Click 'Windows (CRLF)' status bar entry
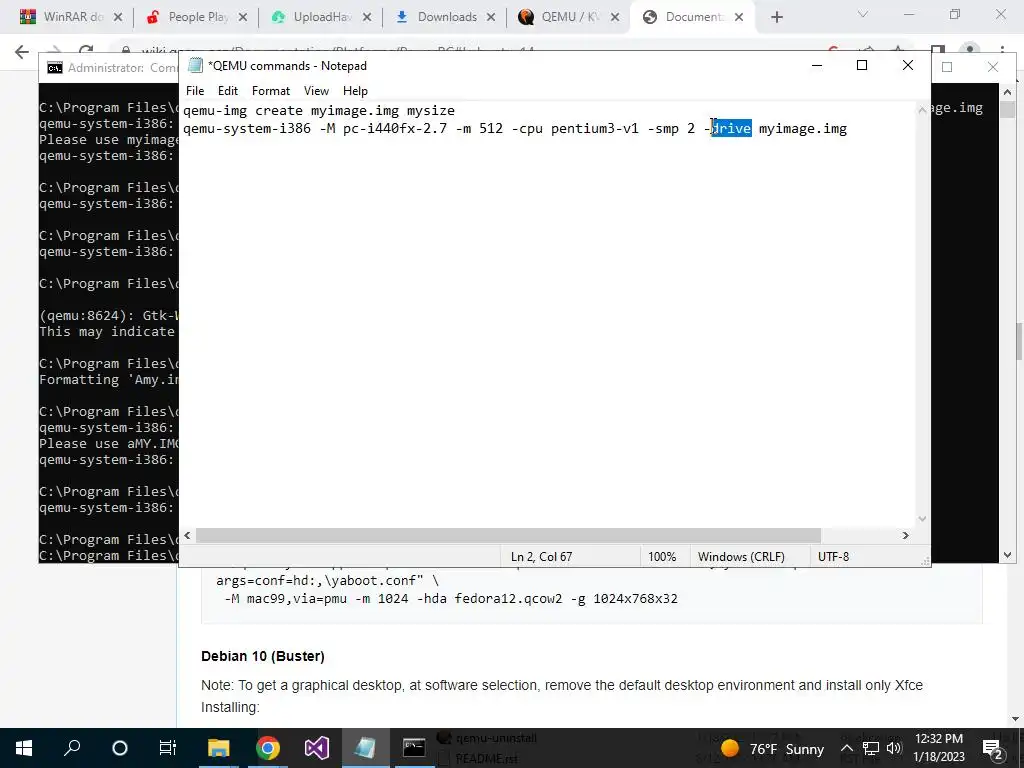Image resolution: width=1024 pixels, height=768 pixels. (741, 557)
